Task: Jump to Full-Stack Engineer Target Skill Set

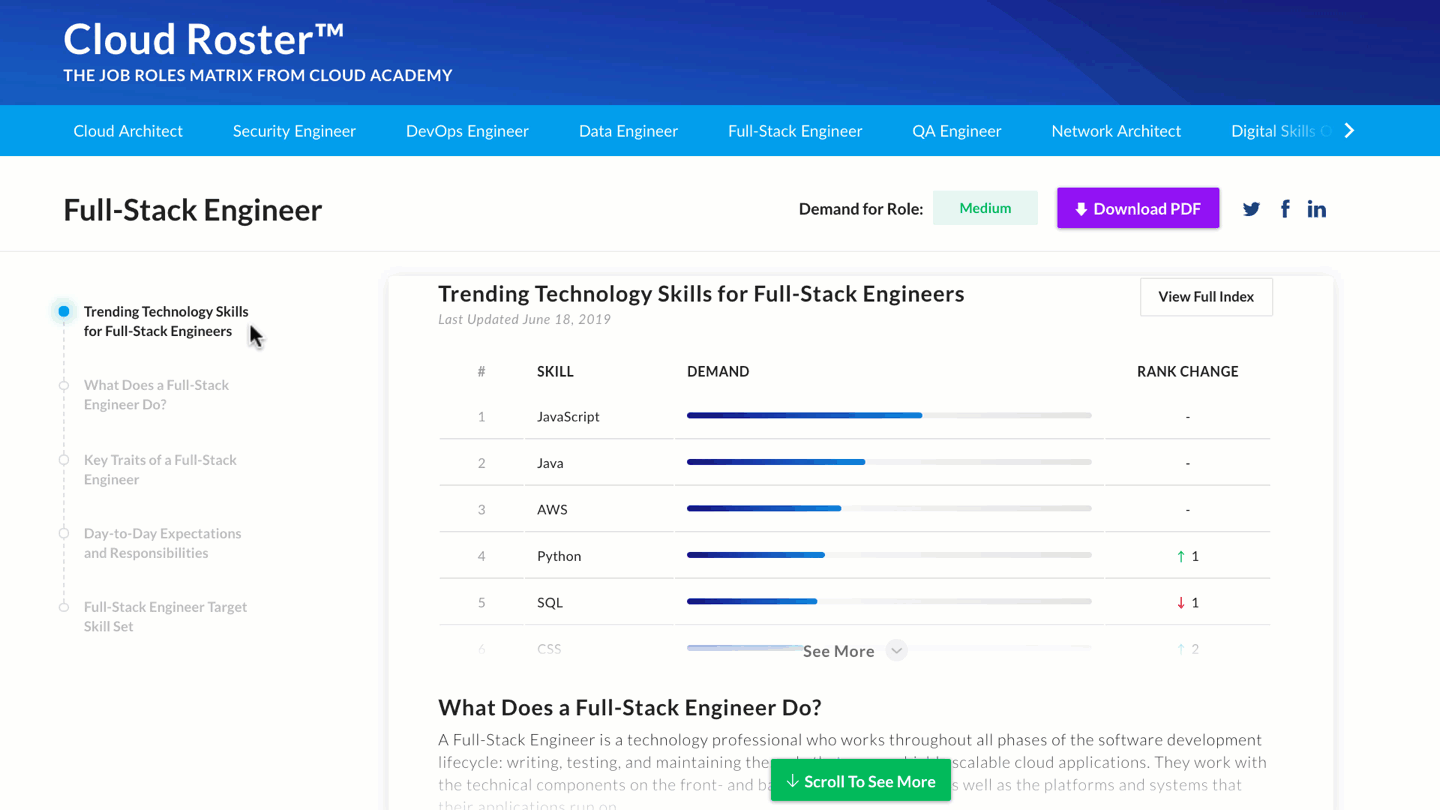Action: tap(165, 616)
